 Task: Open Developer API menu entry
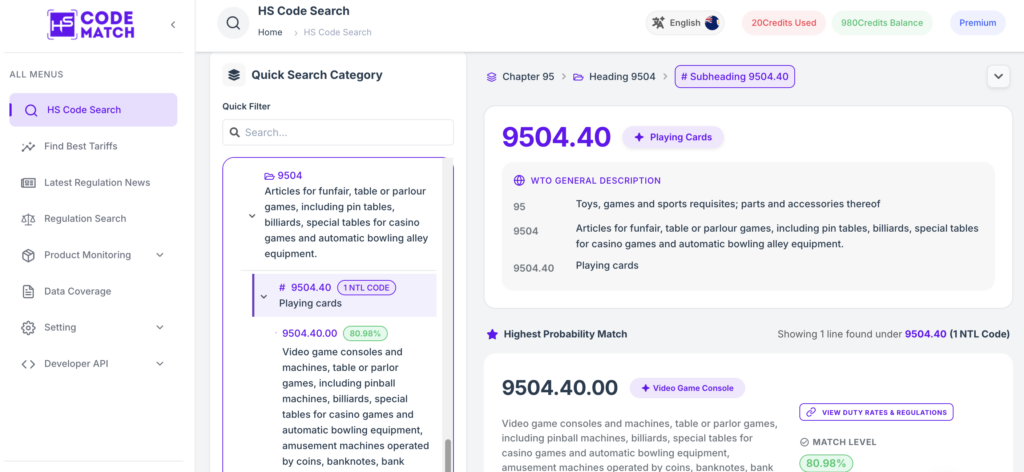pos(76,364)
